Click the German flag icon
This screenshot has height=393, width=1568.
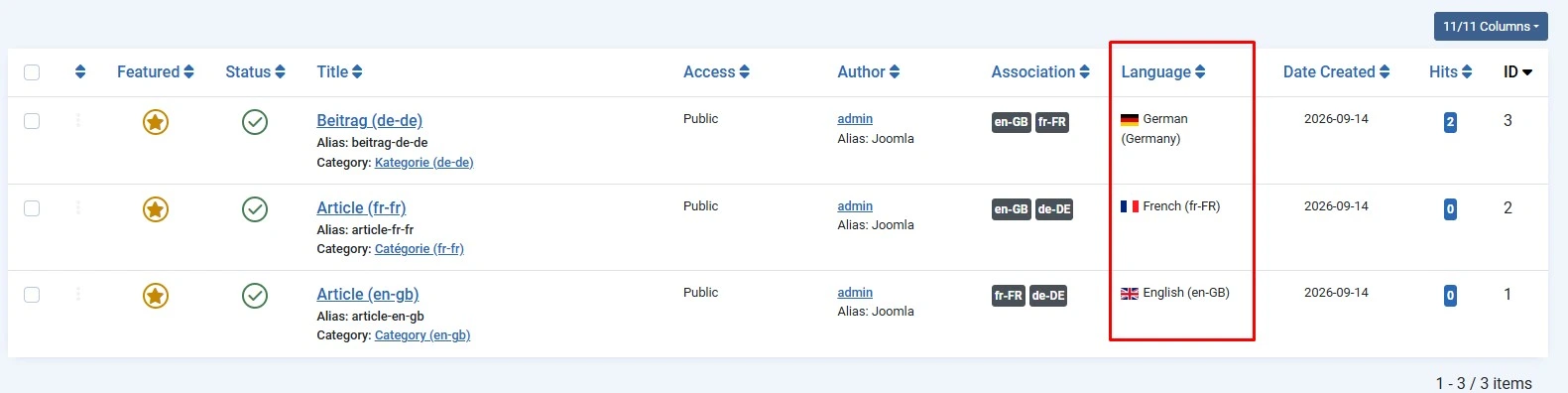click(x=1130, y=119)
